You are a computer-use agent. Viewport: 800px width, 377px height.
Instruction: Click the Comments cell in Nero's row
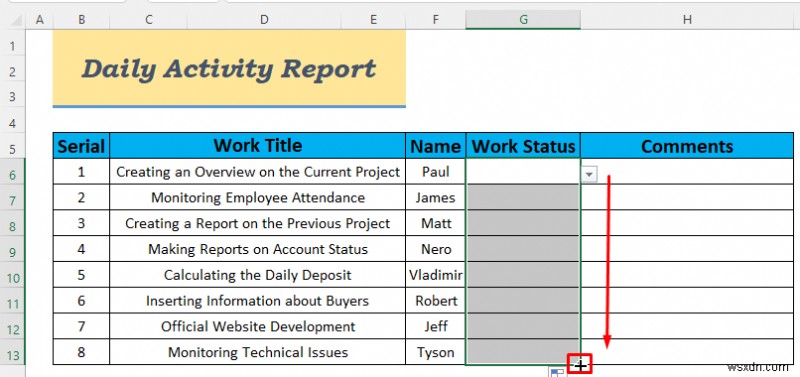[687, 249]
